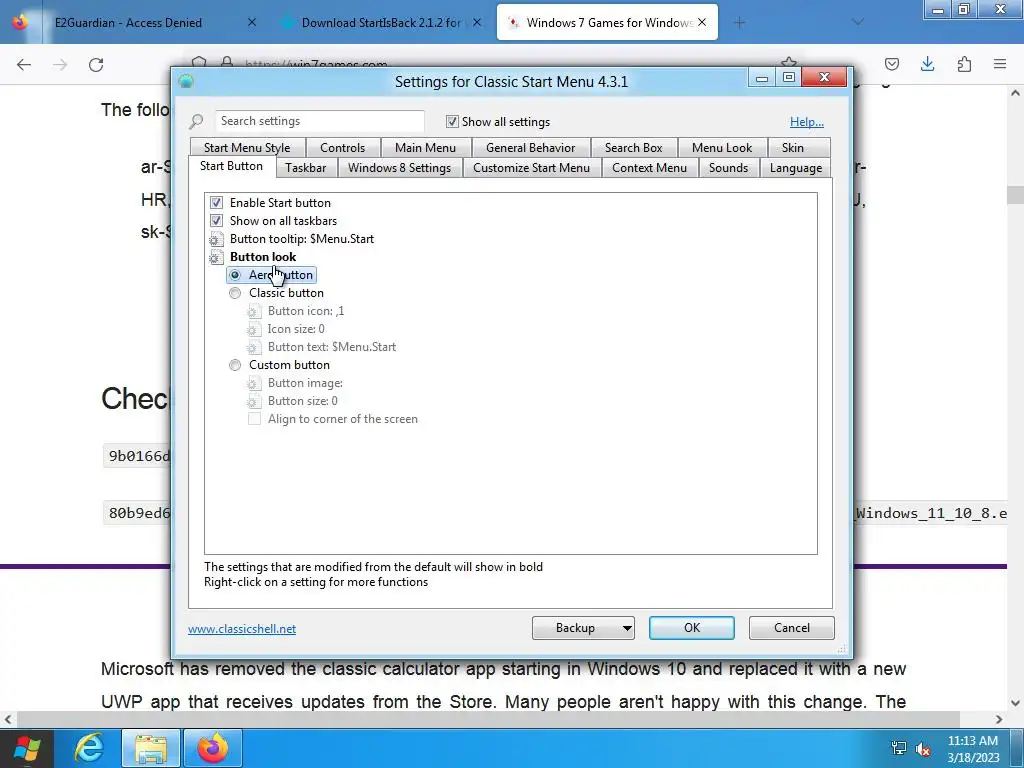Image resolution: width=1024 pixels, height=768 pixels.
Task: Reload the page in Firefox
Action: tap(96, 64)
